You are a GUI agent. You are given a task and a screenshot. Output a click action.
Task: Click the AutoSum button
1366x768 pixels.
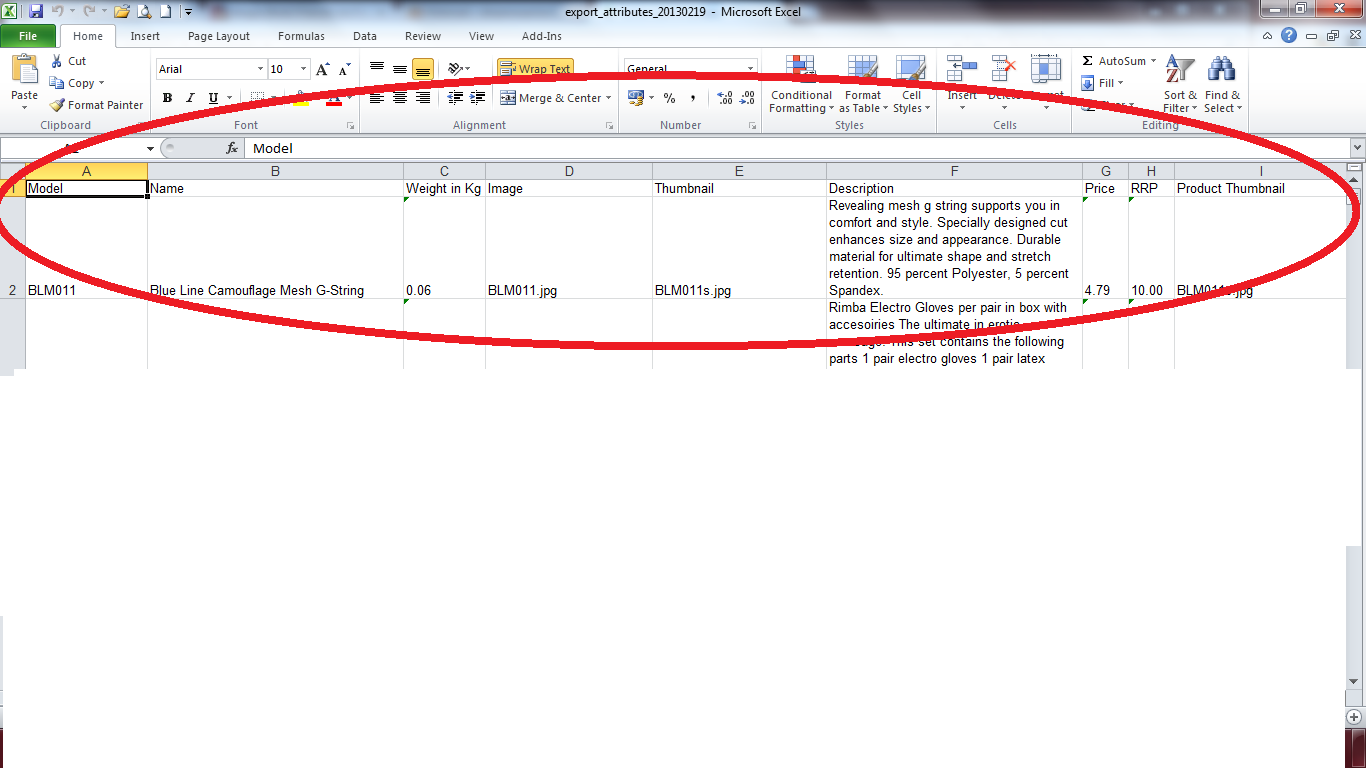(1119, 61)
